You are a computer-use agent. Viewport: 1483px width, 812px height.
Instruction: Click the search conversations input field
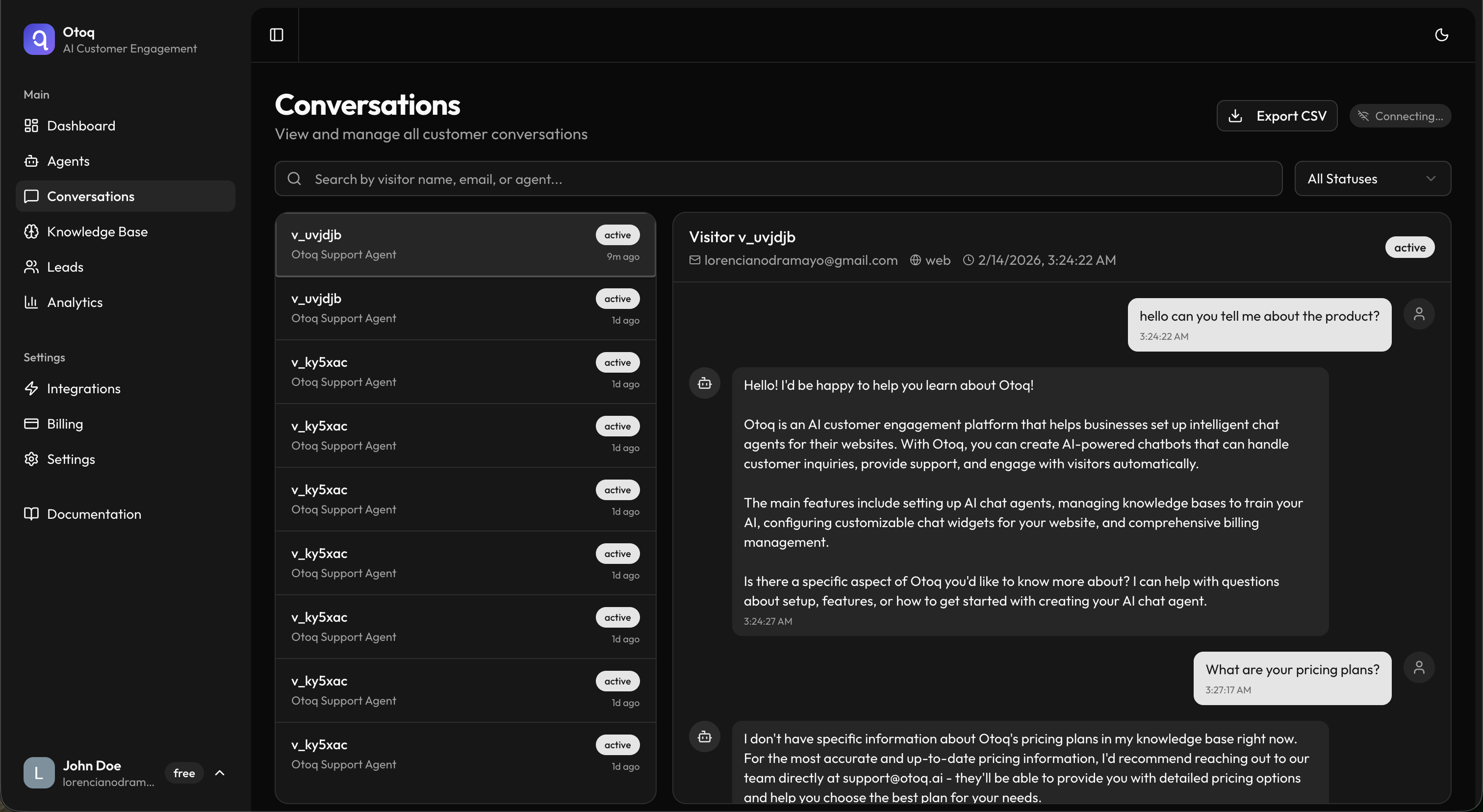click(777, 179)
